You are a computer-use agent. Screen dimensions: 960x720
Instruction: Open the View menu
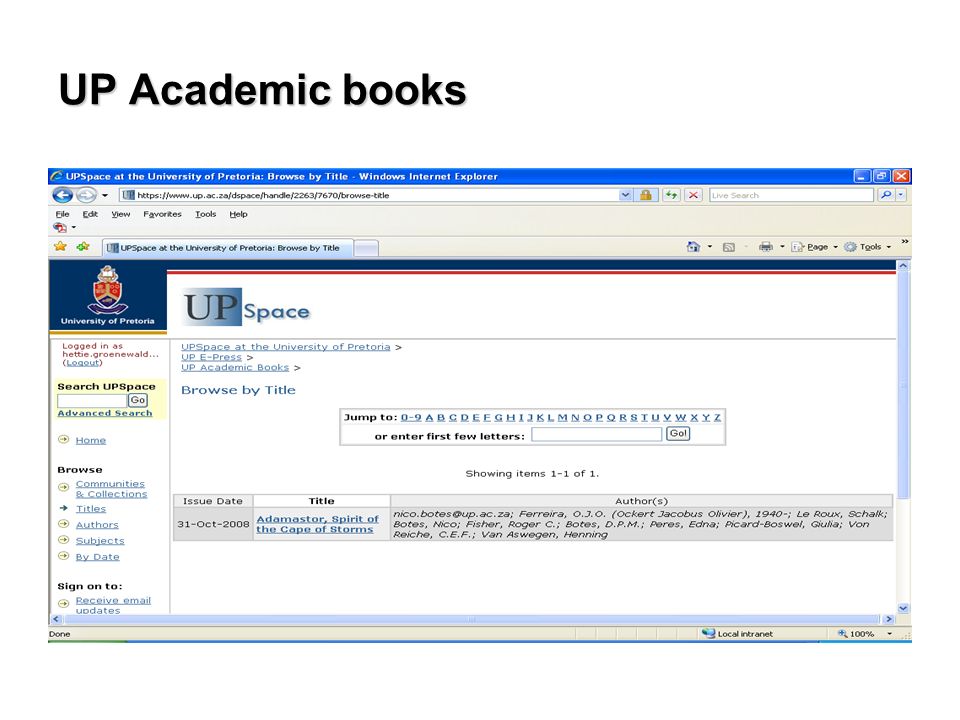121,214
